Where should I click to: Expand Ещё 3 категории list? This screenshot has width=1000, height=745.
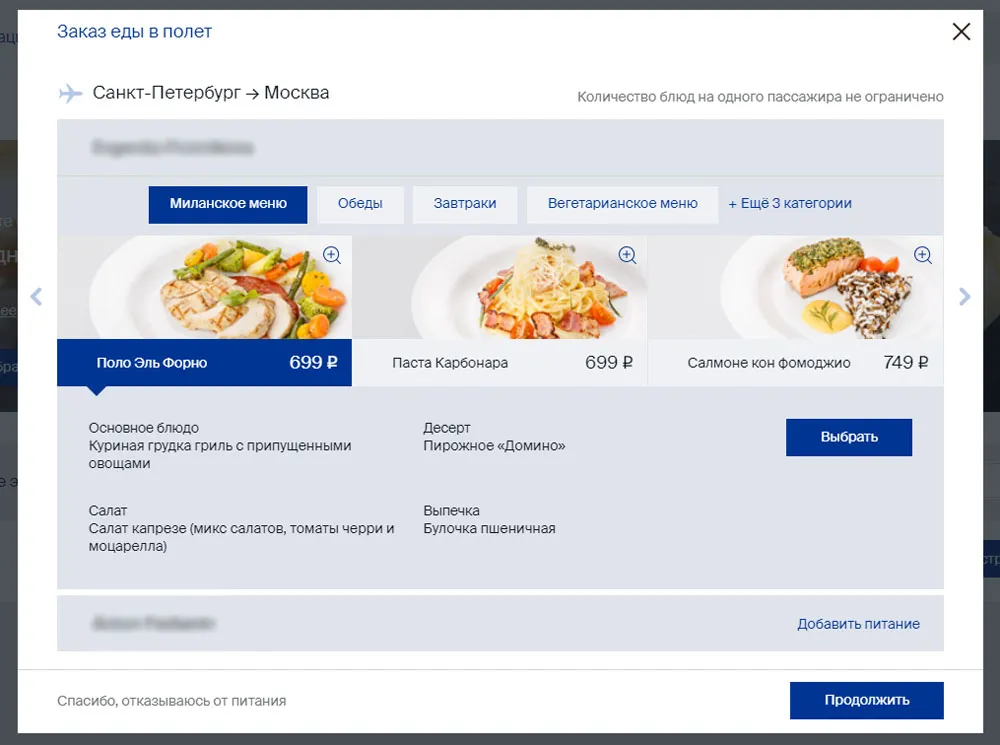790,204
